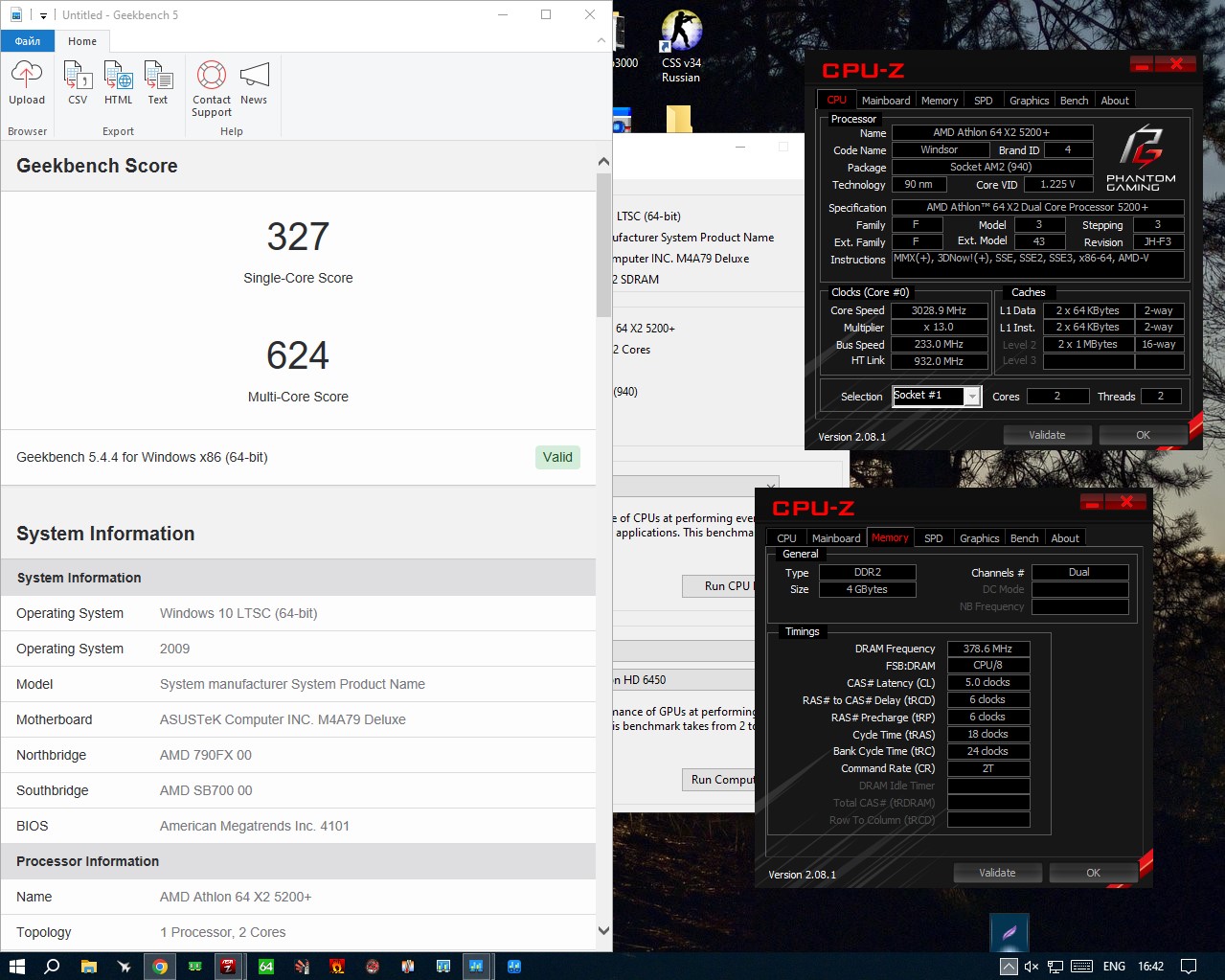Click Run CPU button in background window
The image size is (1225, 980).
[719, 585]
